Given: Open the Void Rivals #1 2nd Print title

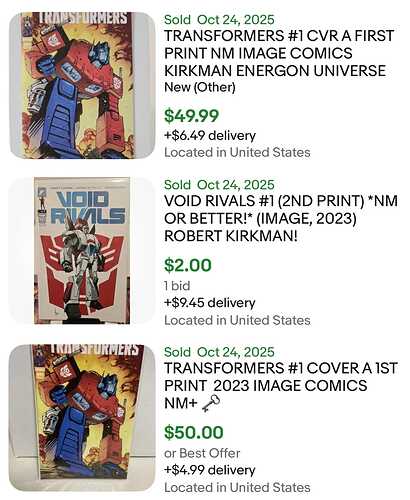Looking at the screenshot, I should (281, 219).
